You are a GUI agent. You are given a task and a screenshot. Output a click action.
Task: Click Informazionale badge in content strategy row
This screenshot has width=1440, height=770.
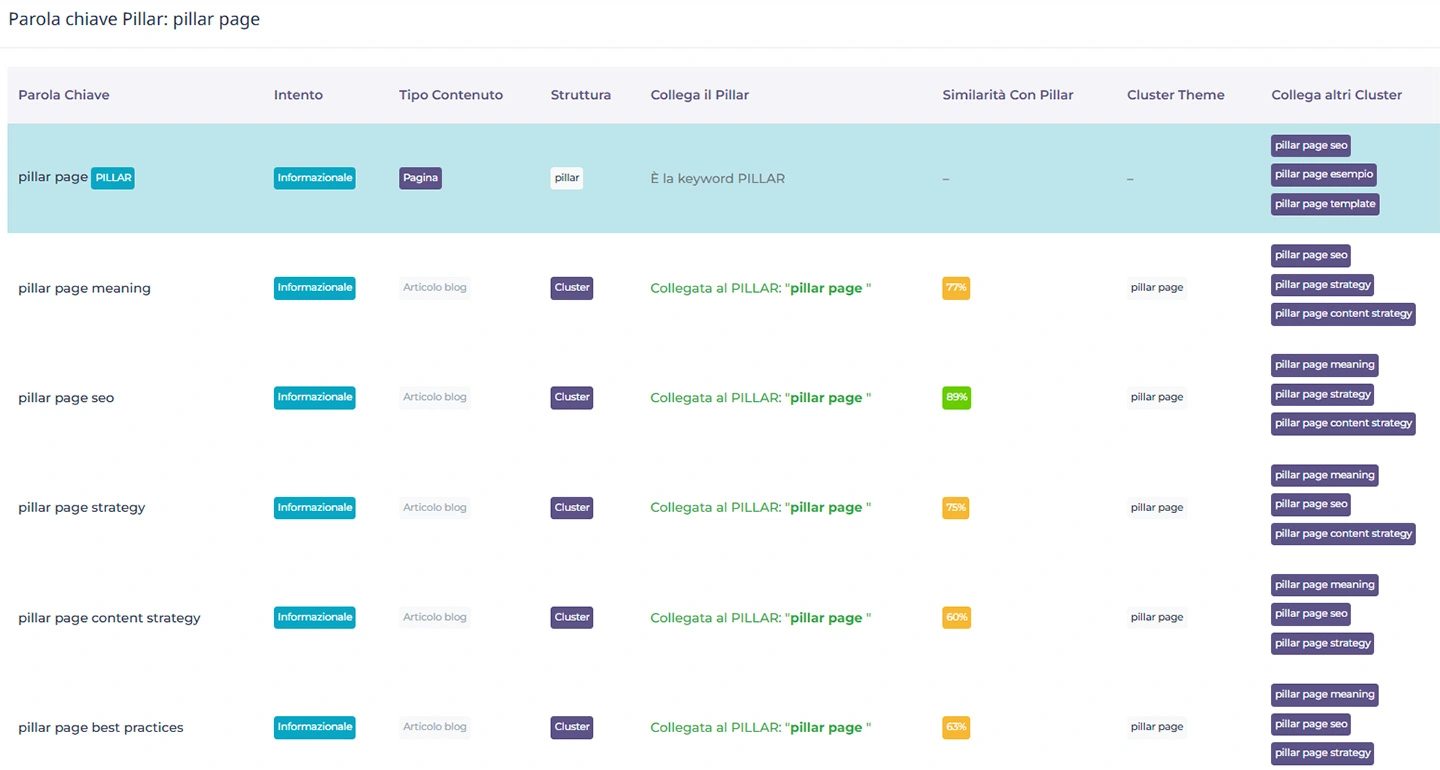click(315, 618)
